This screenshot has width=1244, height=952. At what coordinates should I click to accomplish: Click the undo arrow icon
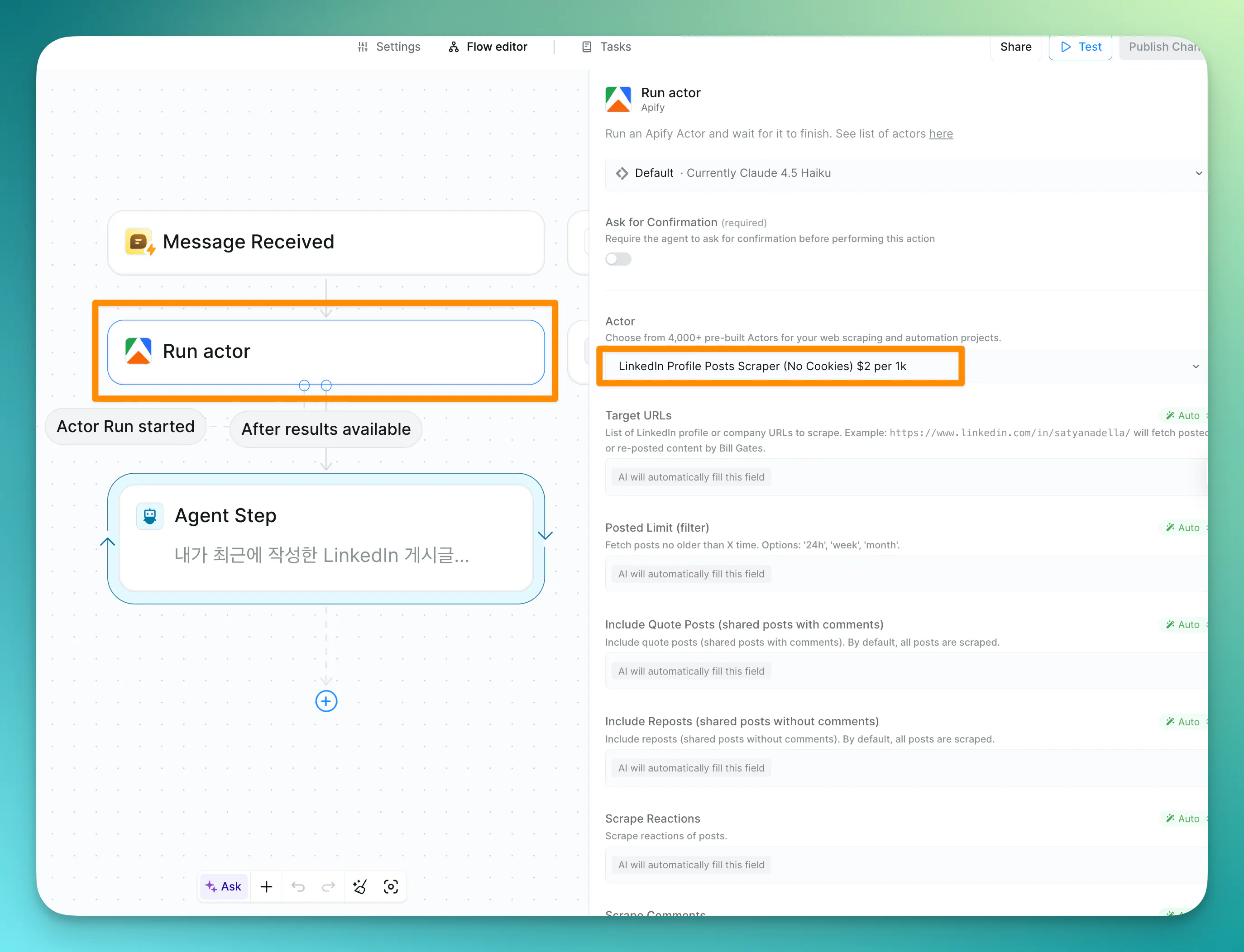point(298,886)
